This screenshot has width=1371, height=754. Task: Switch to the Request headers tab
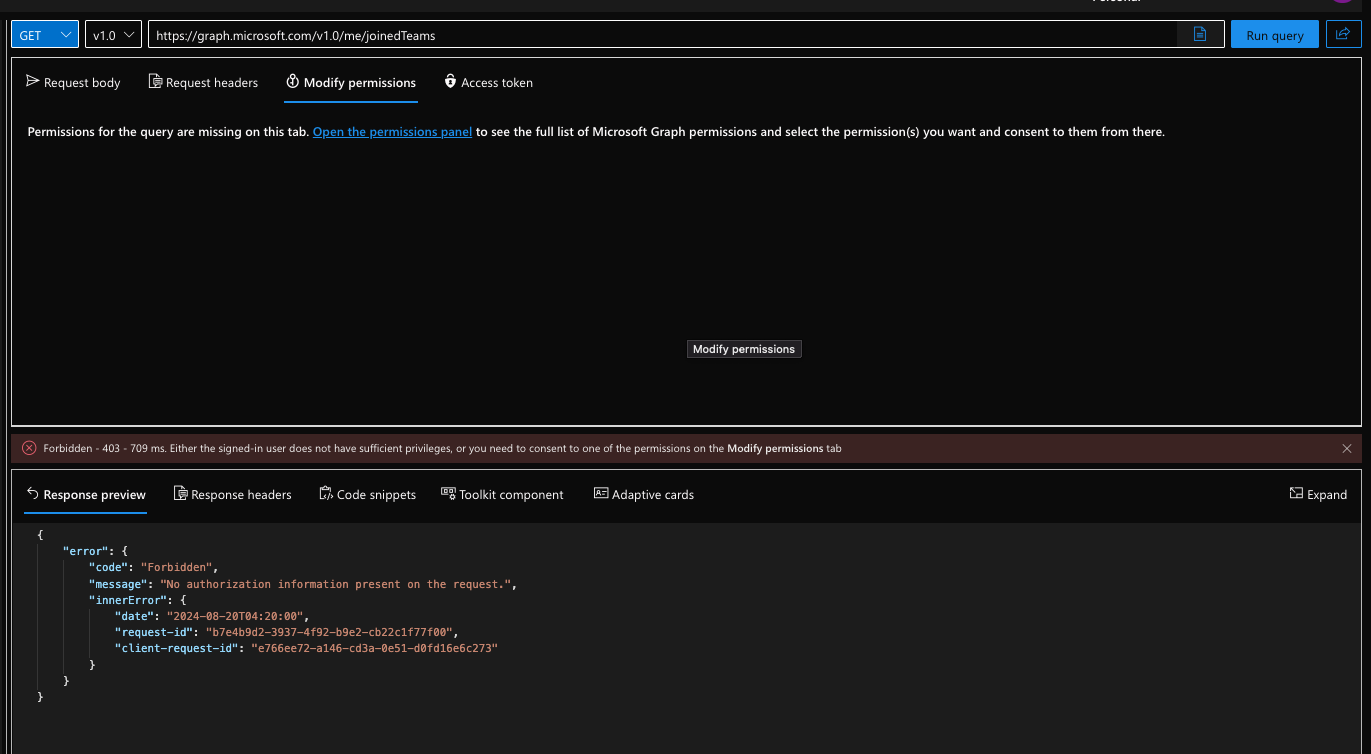click(x=203, y=82)
